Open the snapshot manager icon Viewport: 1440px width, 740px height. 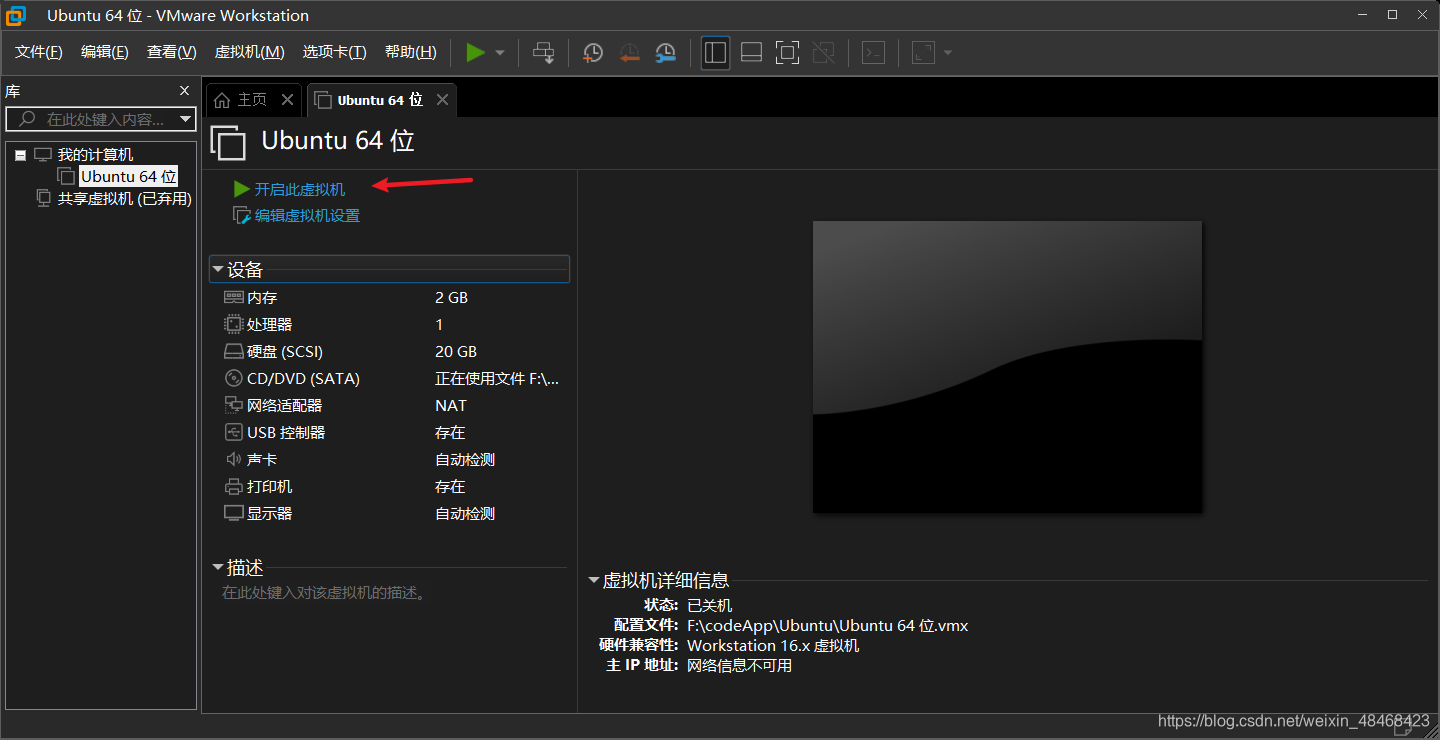pyautogui.click(x=665, y=52)
